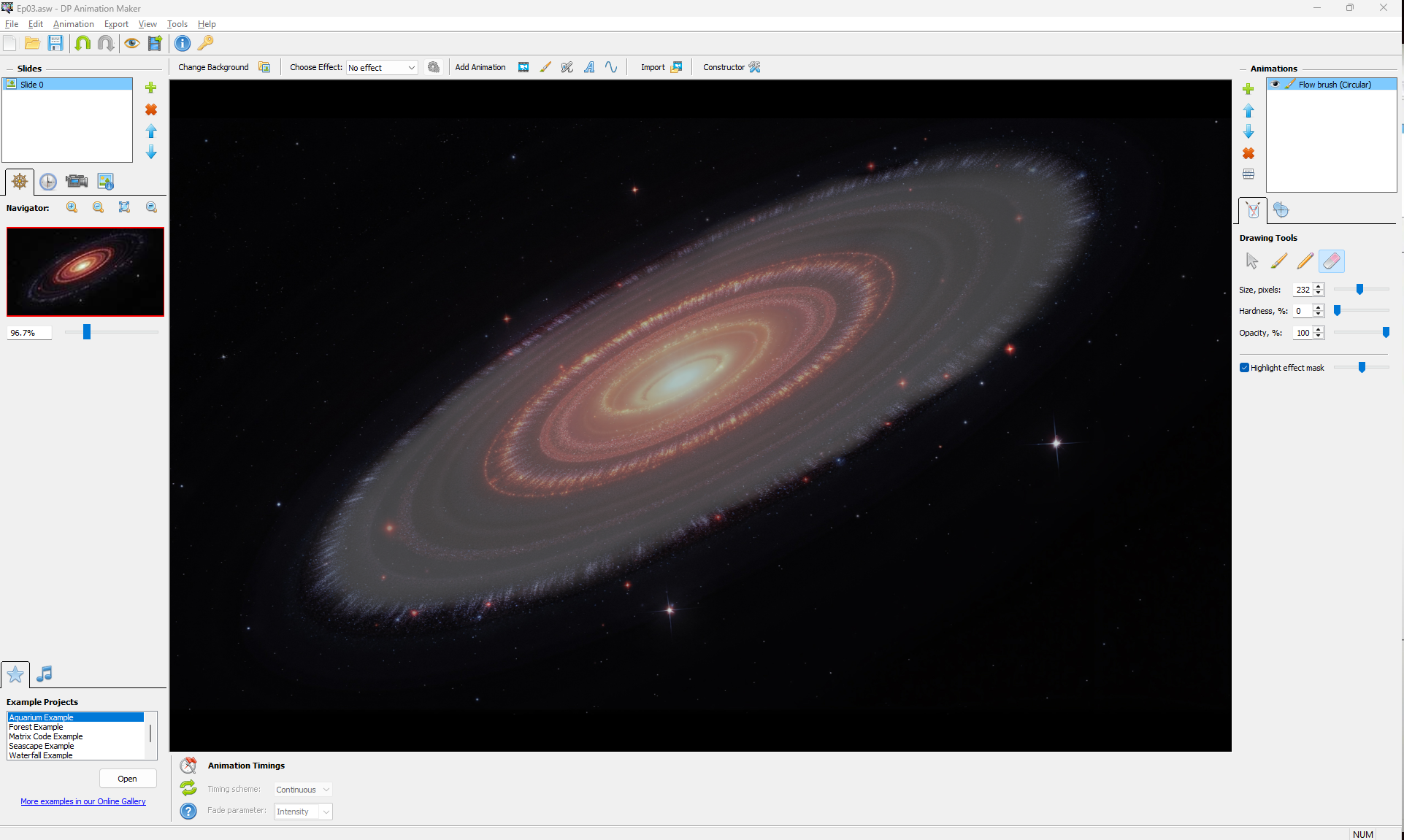The image size is (1404, 840).
Task: Open the Fade parameter Intensity dropdown
Action: pyautogui.click(x=303, y=812)
